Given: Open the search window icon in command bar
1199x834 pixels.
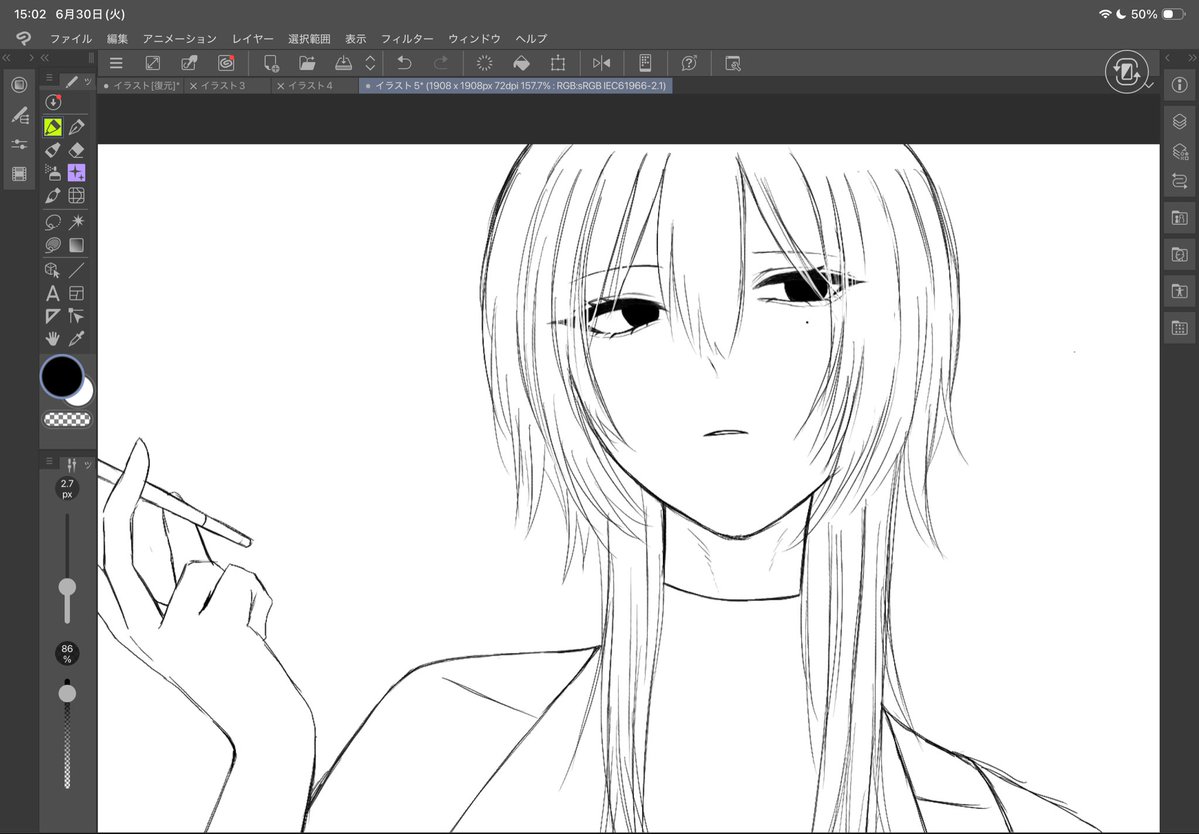Looking at the screenshot, I should [x=733, y=63].
